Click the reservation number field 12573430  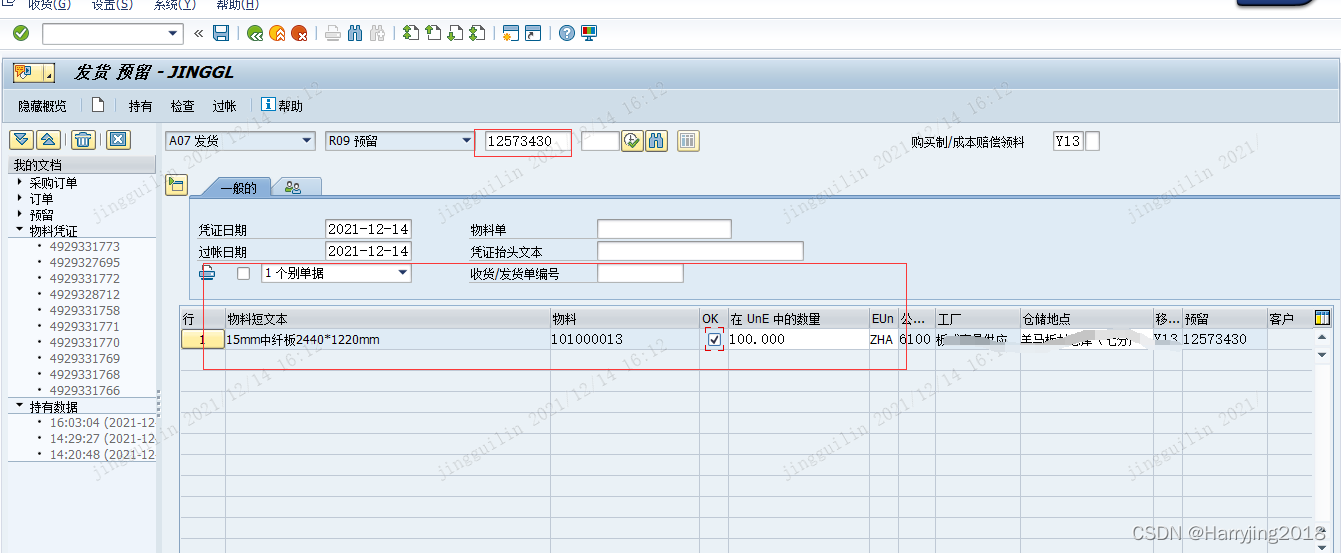pos(527,141)
